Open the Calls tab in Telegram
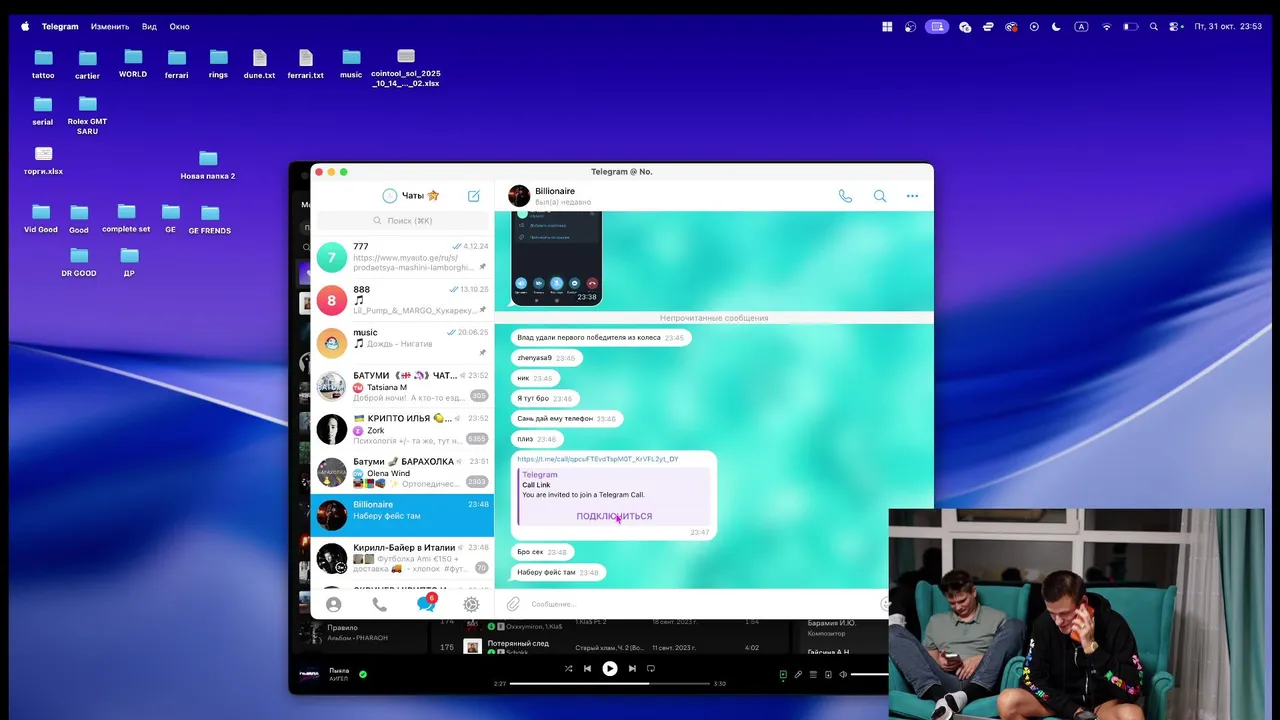 (379, 604)
